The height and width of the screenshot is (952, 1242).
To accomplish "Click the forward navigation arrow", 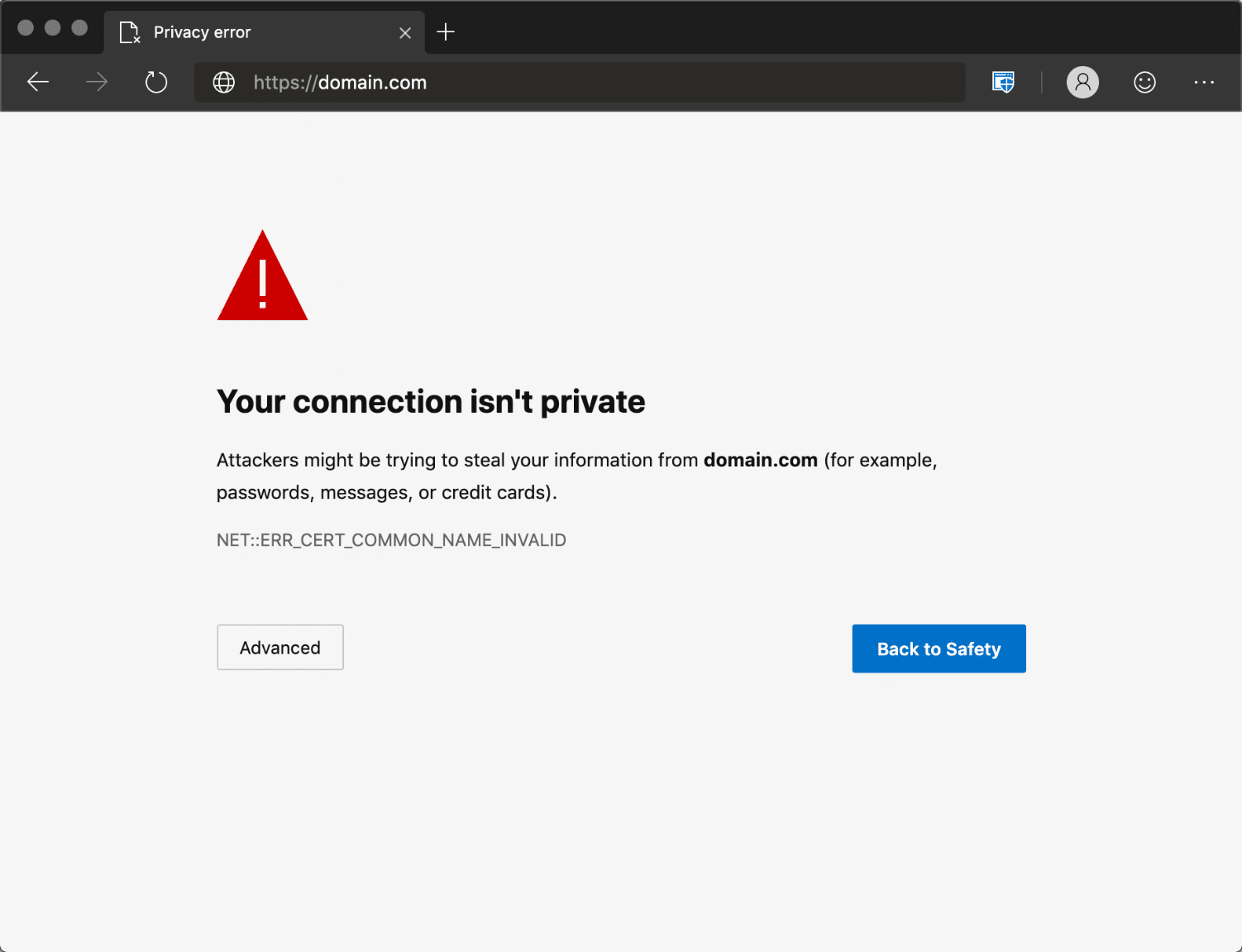I will coord(96,82).
